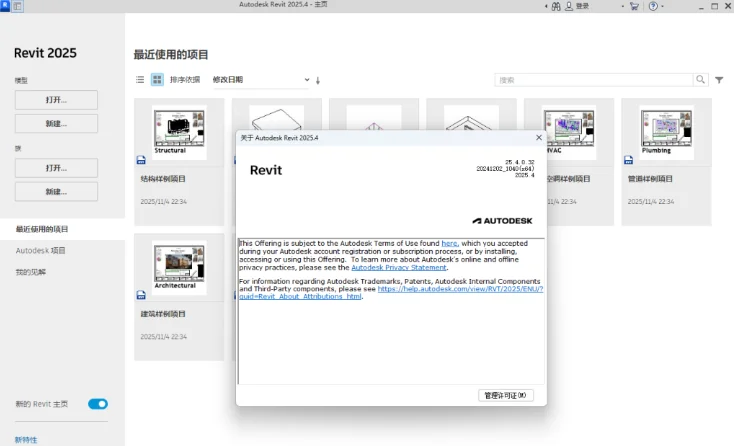734x446 pixels.
Task: Maximize the Revit window
Action: click(x=714, y=6)
